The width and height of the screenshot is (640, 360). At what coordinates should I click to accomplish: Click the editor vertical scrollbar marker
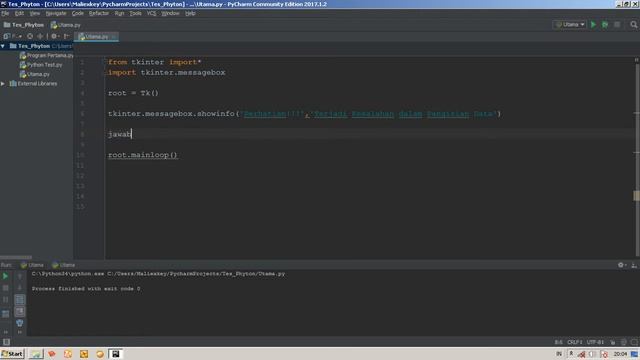click(x=636, y=196)
